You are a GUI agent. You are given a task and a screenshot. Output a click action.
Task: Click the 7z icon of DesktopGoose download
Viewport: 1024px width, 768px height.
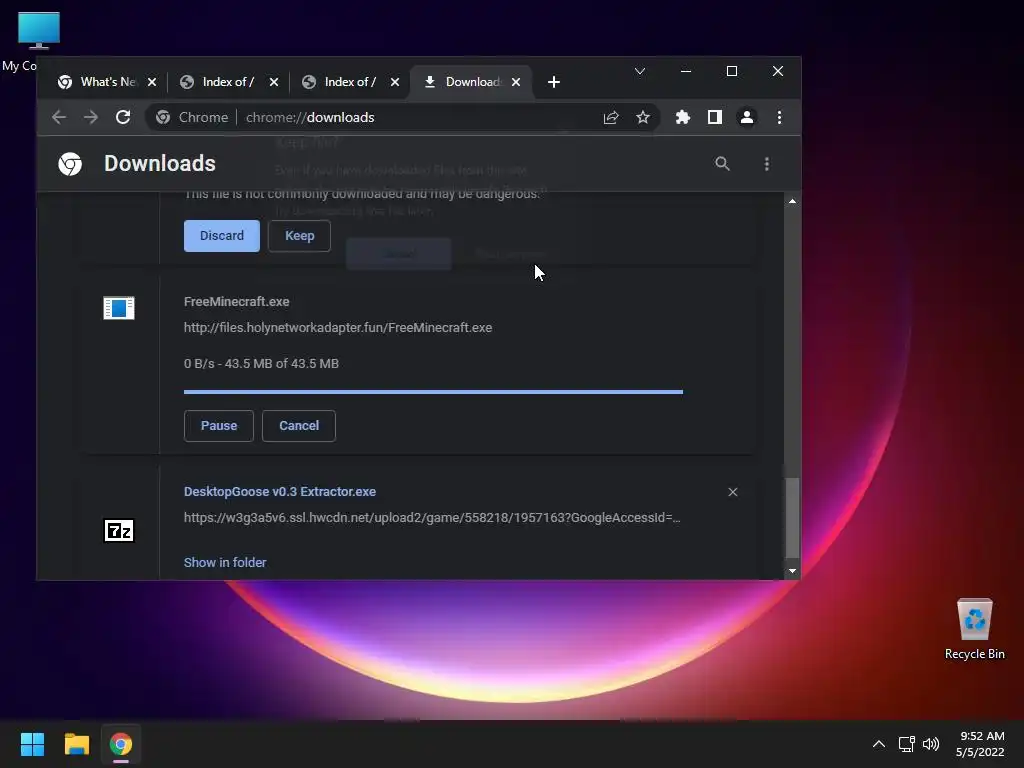tap(119, 530)
